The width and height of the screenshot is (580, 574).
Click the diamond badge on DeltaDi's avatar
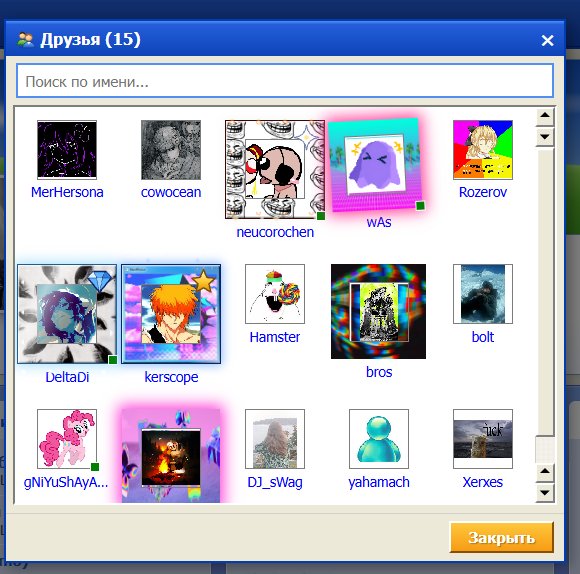100,281
